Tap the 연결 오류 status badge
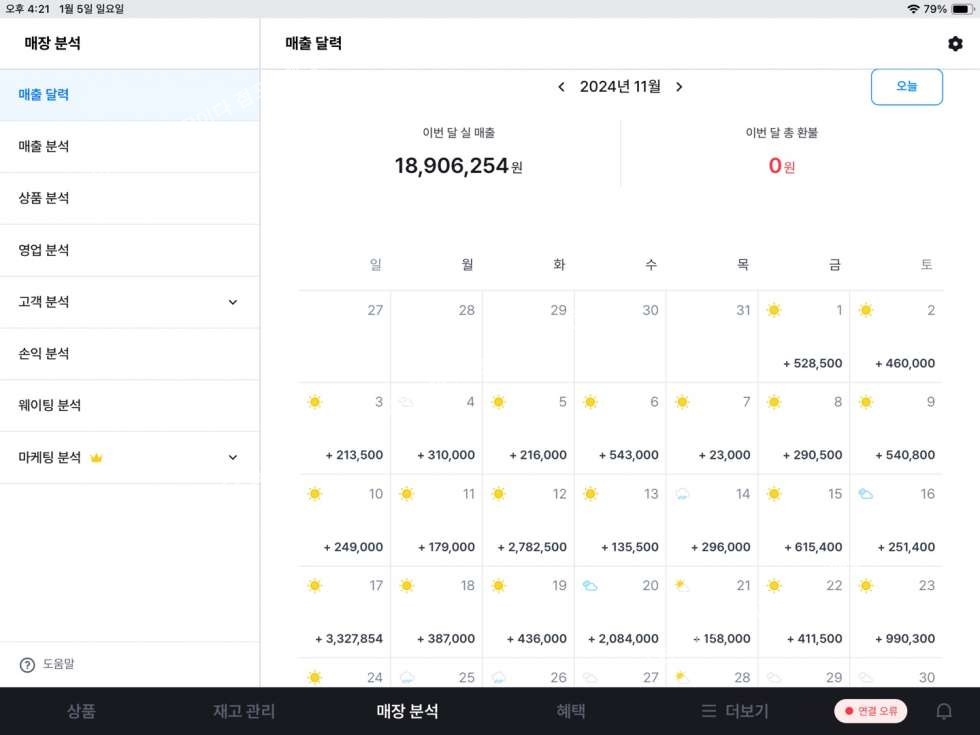 pyautogui.click(x=871, y=711)
